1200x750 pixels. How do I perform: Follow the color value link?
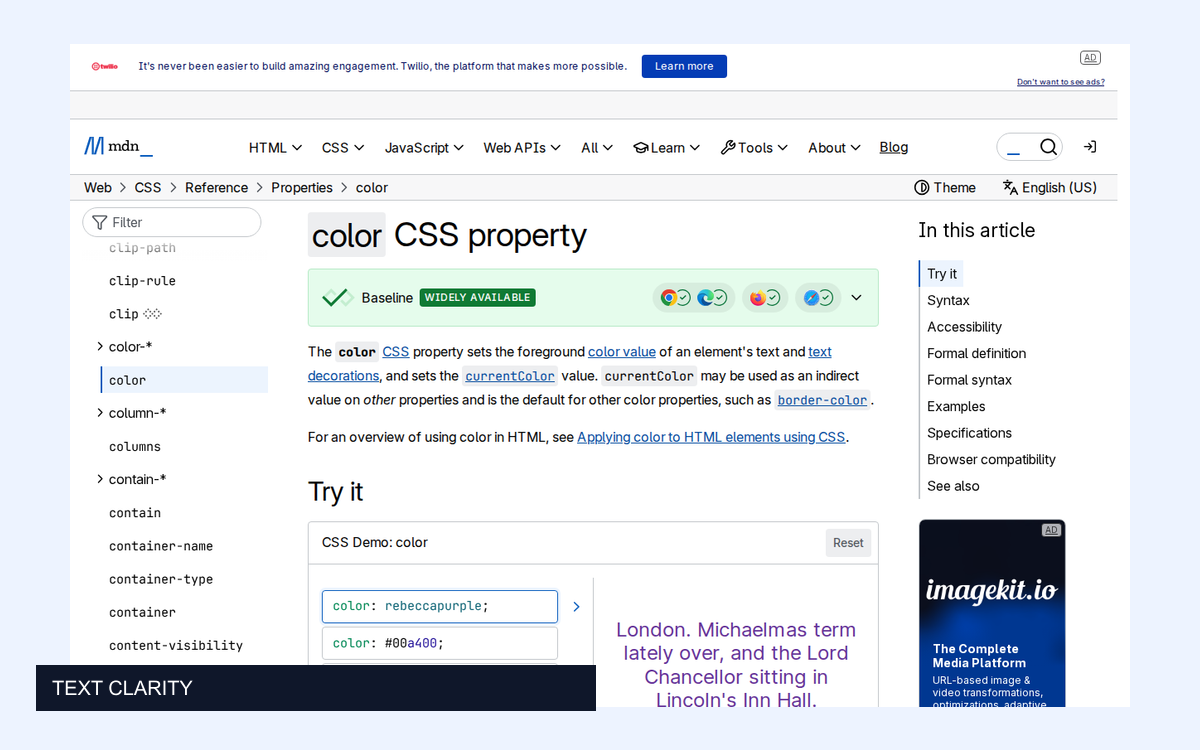coord(622,352)
